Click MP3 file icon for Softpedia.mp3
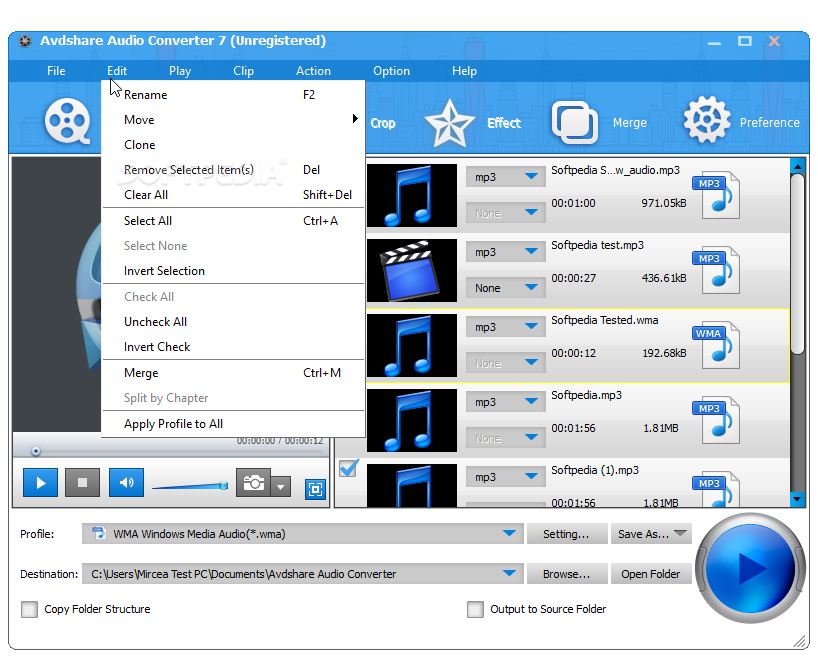 click(x=716, y=420)
